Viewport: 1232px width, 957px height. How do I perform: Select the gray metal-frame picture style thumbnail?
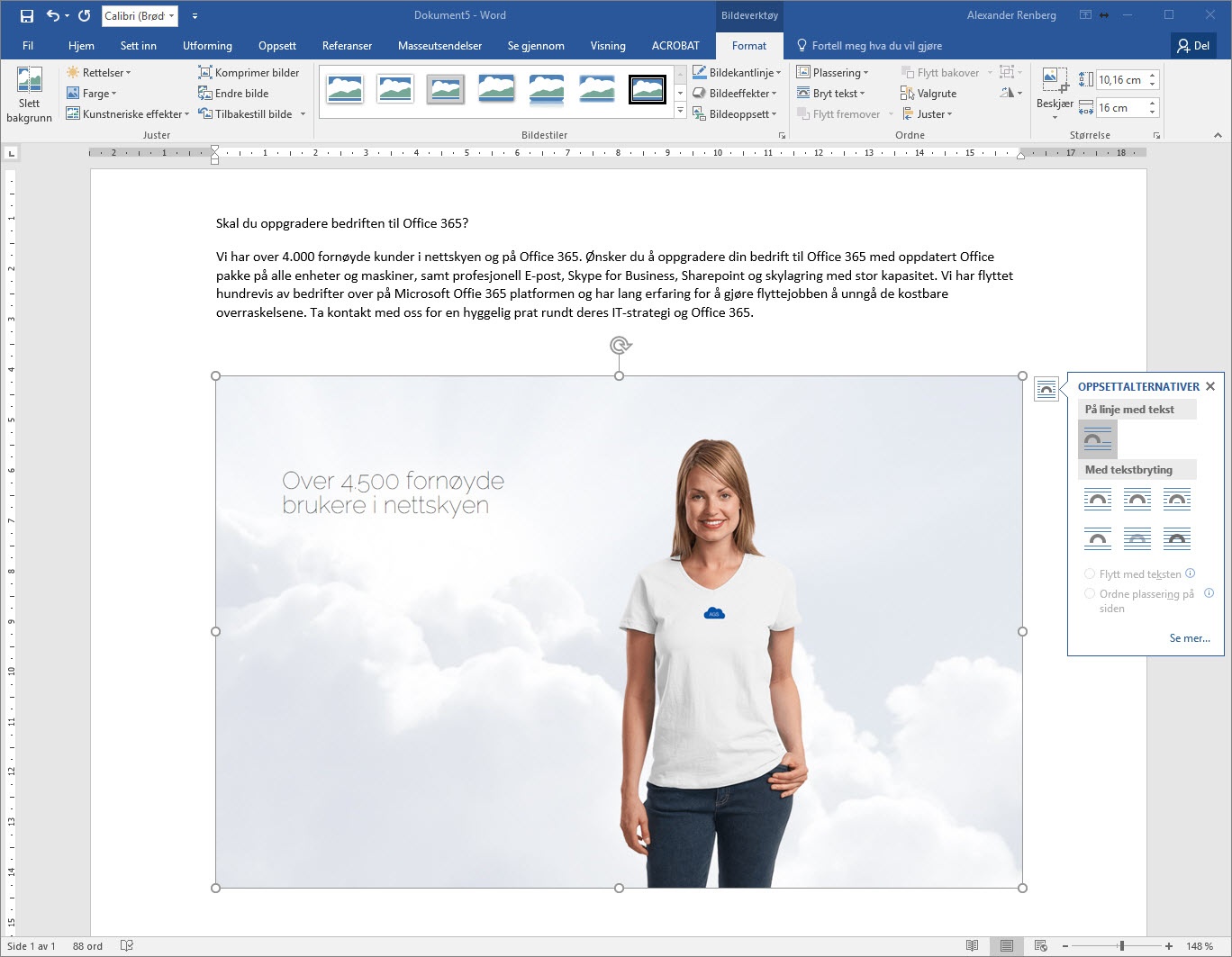446,89
